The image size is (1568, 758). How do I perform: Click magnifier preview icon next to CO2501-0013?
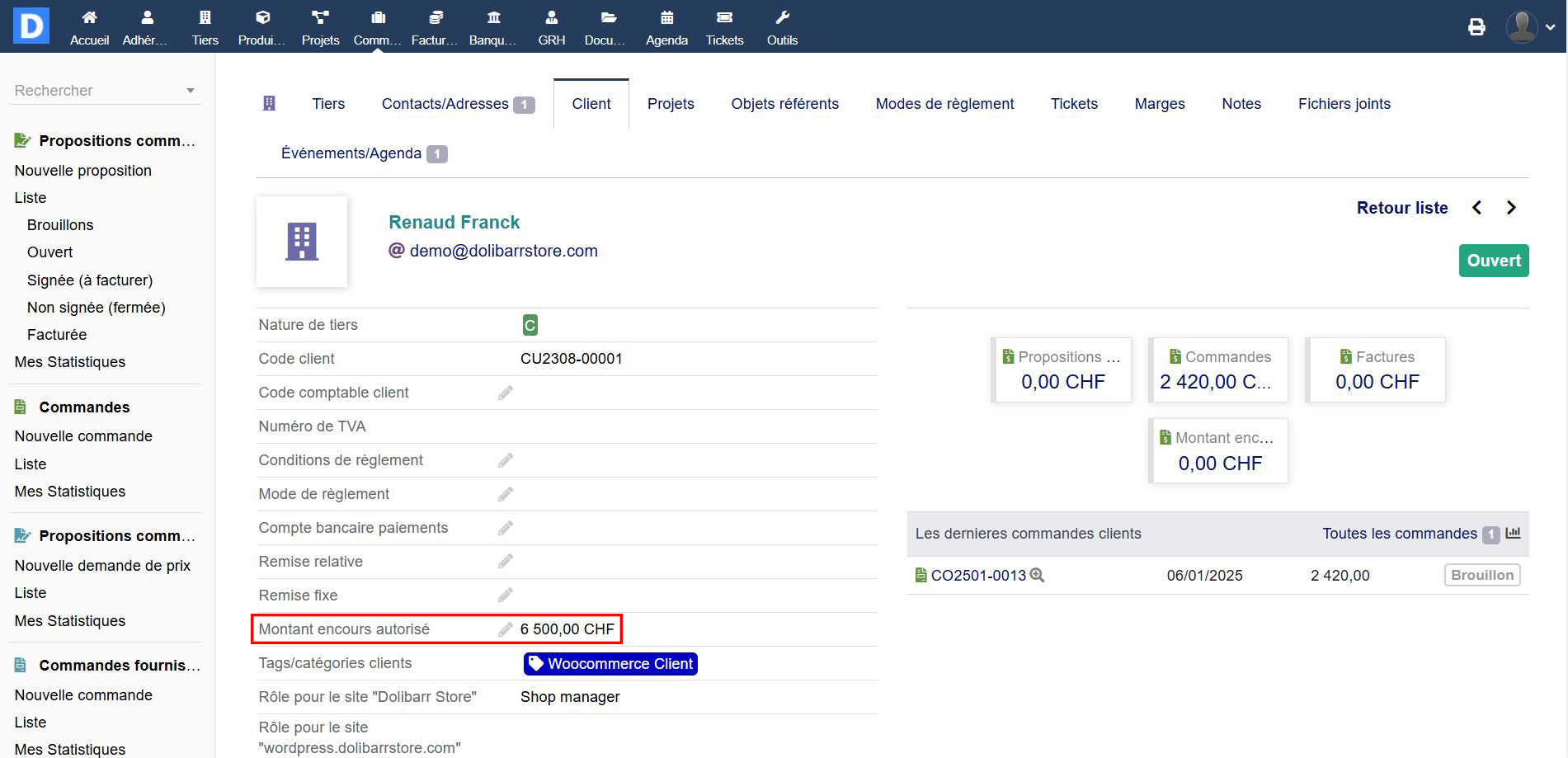1038,576
